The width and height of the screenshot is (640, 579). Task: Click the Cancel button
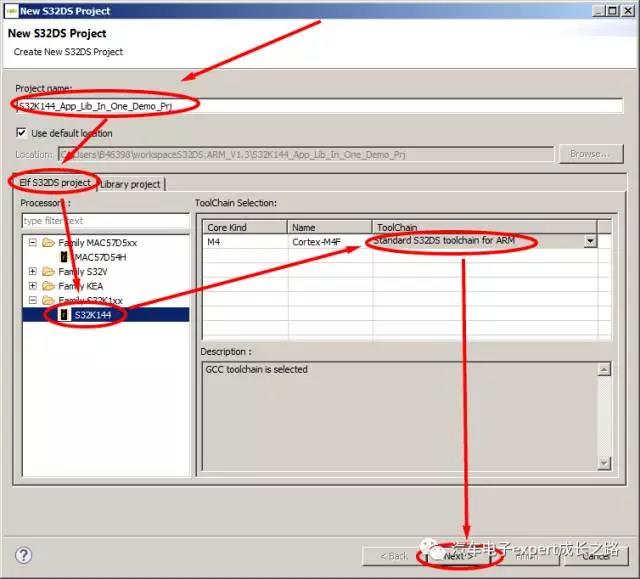(595, 556)
